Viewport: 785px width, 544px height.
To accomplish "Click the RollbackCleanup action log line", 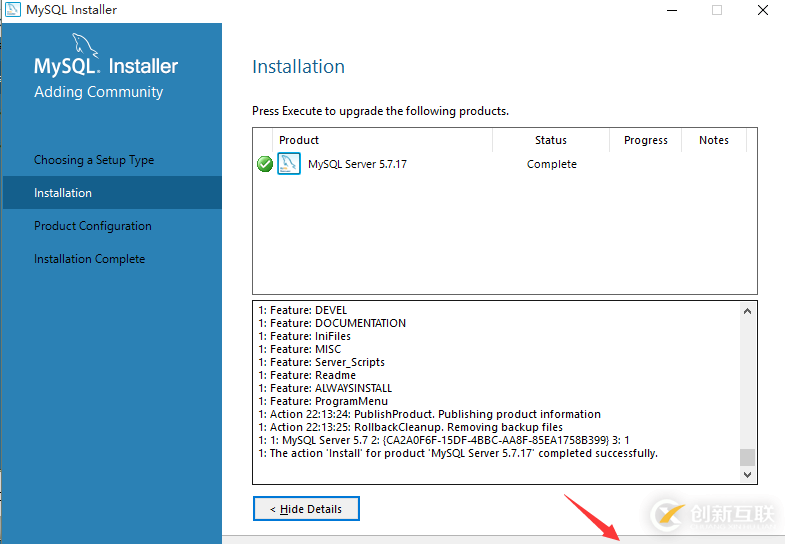I will (411, 427).
